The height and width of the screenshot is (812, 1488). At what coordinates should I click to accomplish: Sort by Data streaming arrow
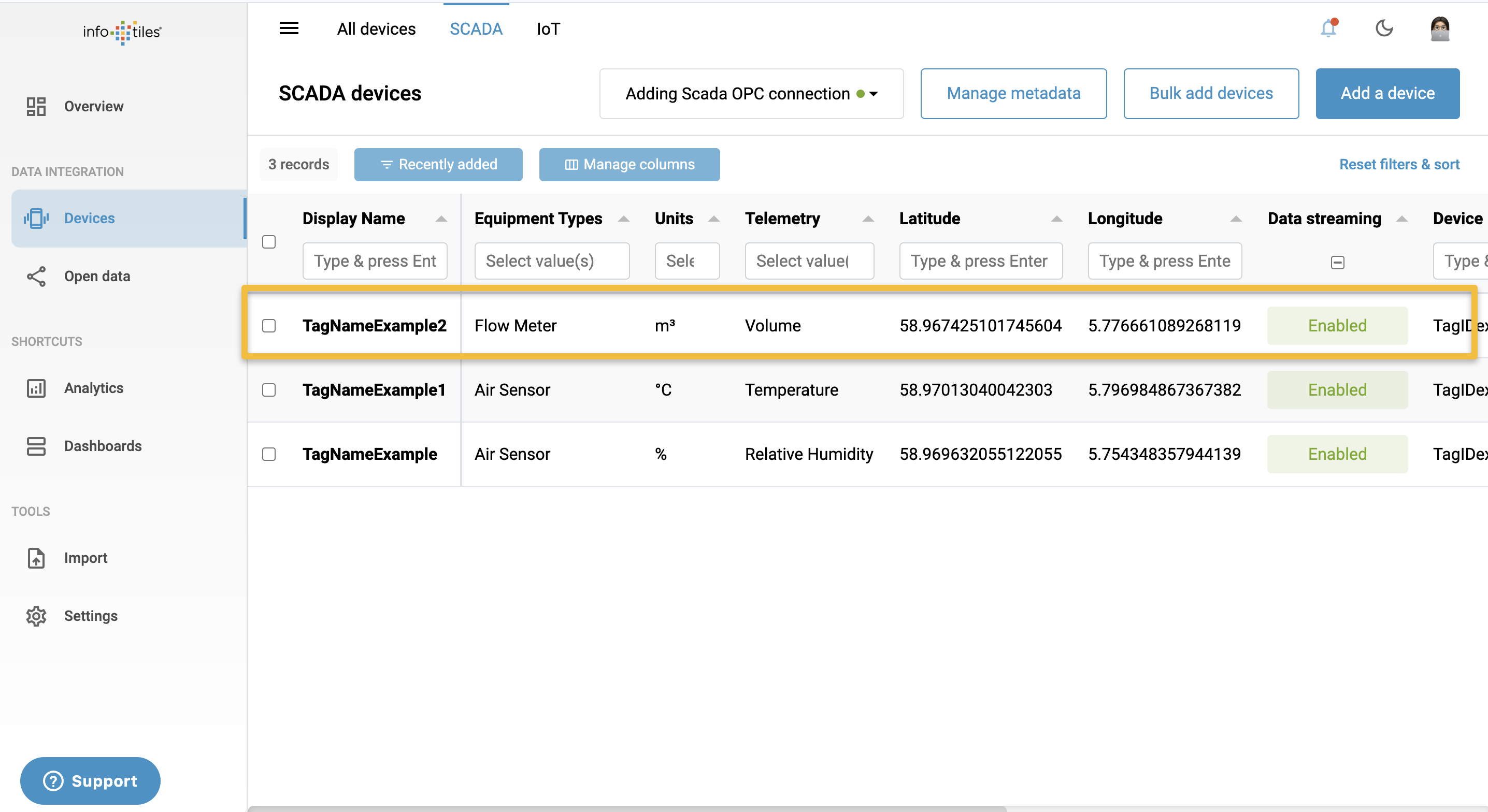click(1401, 219)
